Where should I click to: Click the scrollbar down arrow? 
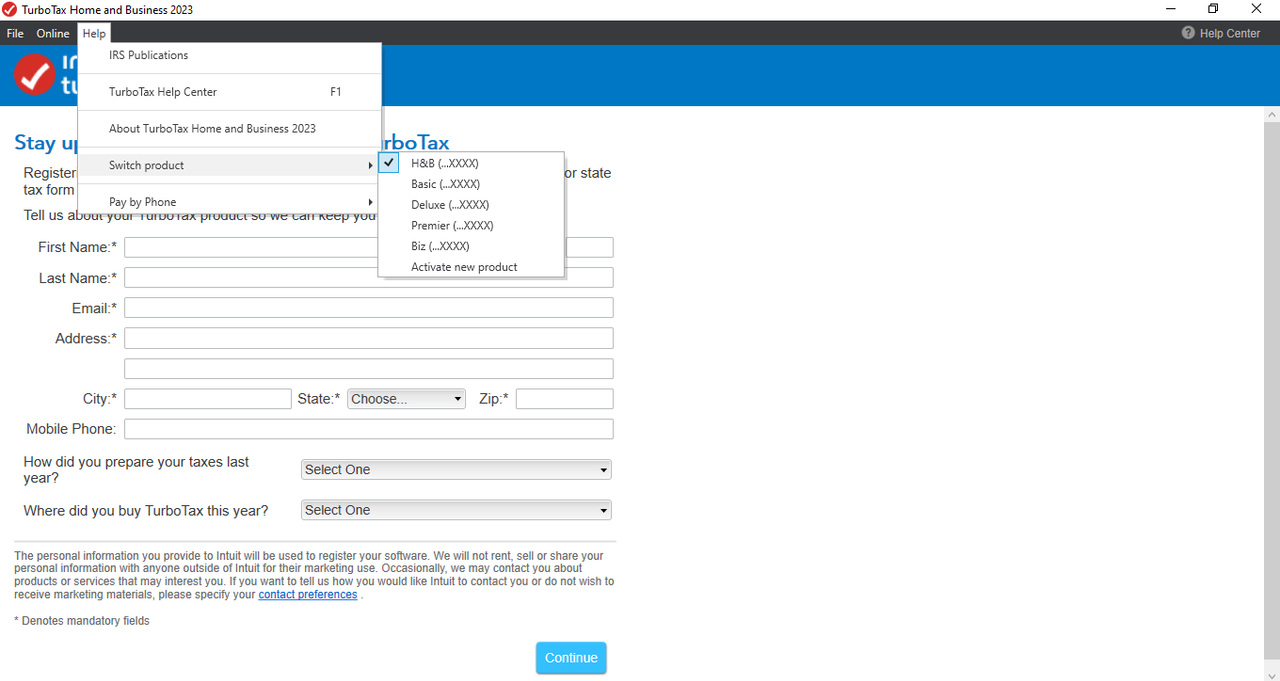pos(1272,674)
